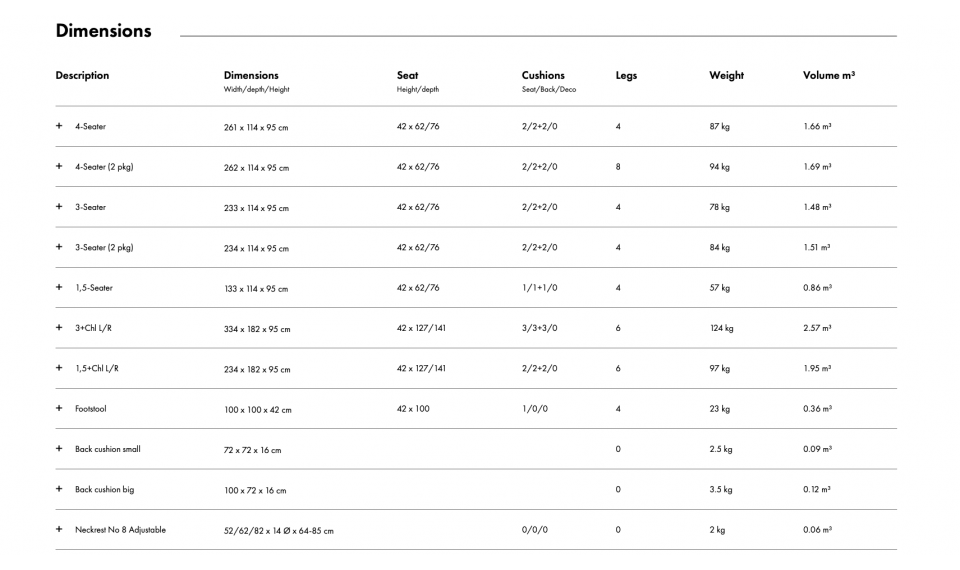This screenshot has height=570, width=960.
Task: Expand the 4-Seater row plus icon
Action: (x=59, y=127)
